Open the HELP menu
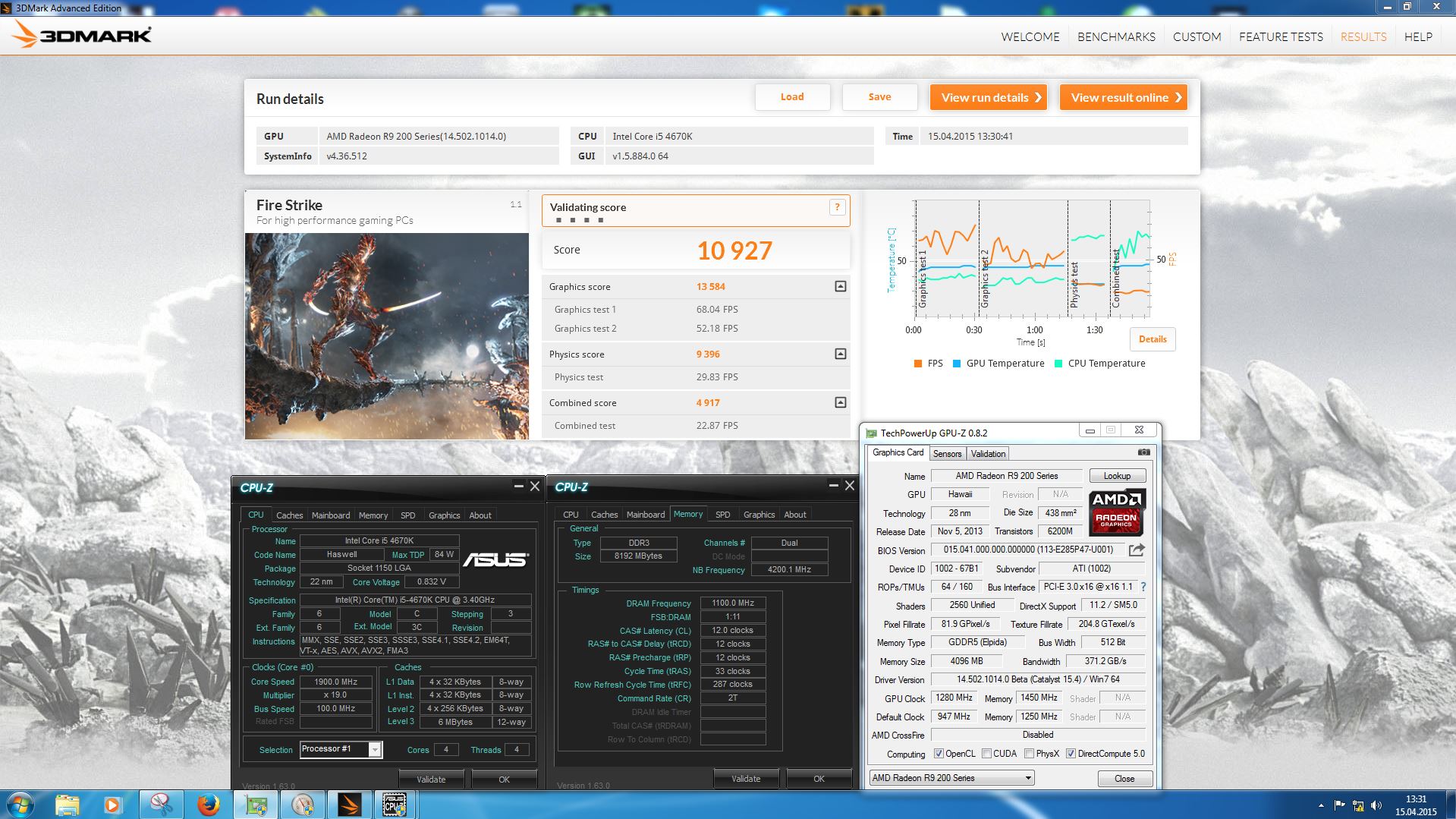Screen dimensions: 1456x819 pos(1417,36)
